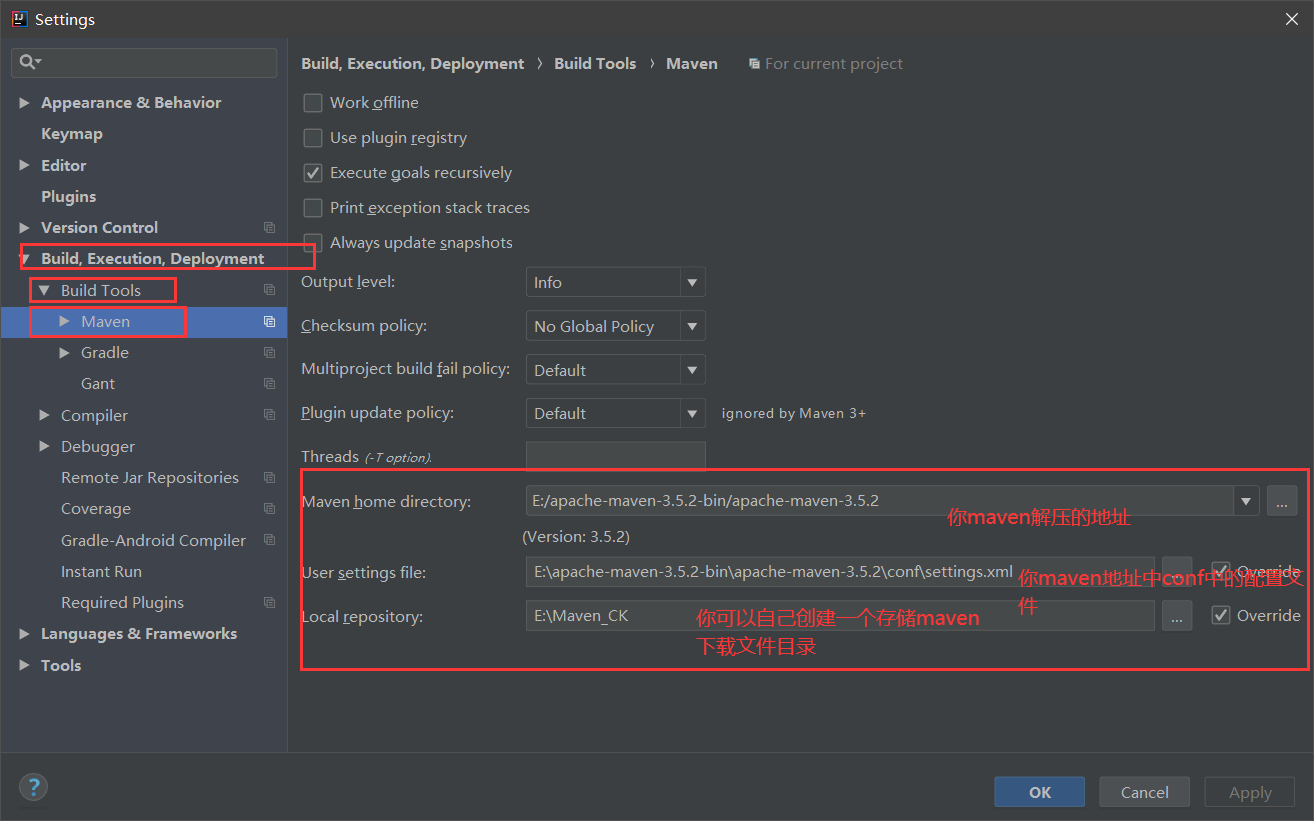Click the Threads input field
The height and width of the screenshot is (821, 1314).
[615, 456]
